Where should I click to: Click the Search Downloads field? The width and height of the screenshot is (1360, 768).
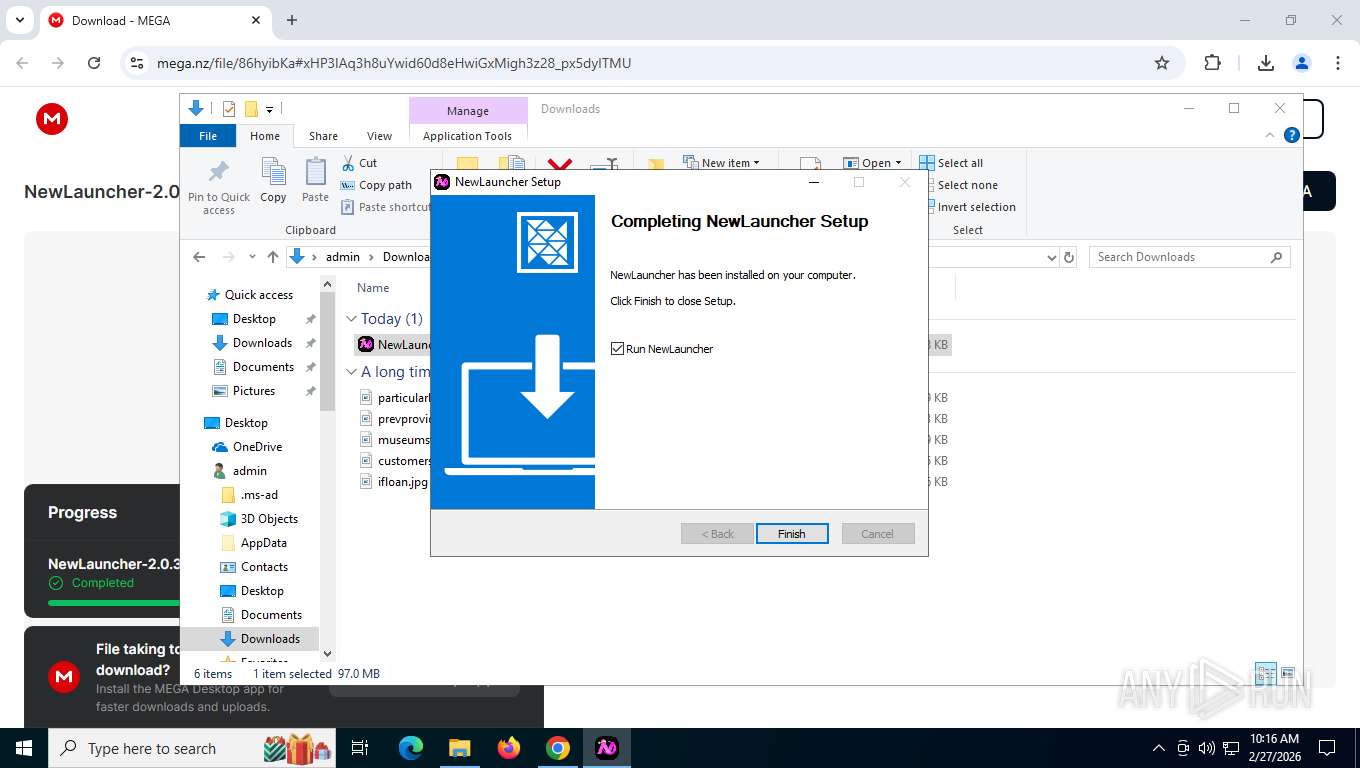pos(1190,257)
